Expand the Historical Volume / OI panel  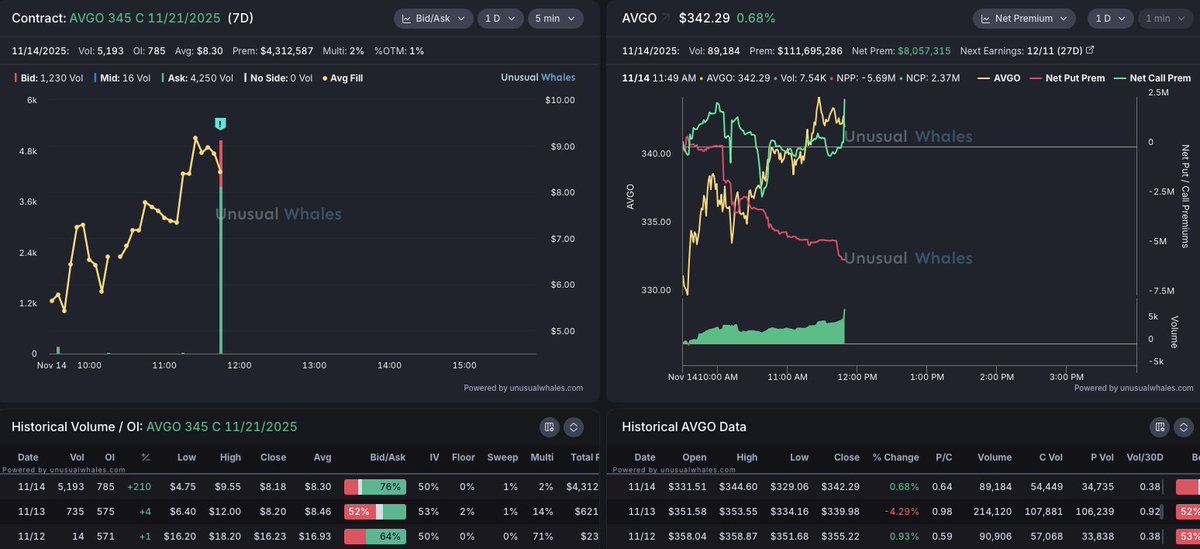click(x=573, y=426)
